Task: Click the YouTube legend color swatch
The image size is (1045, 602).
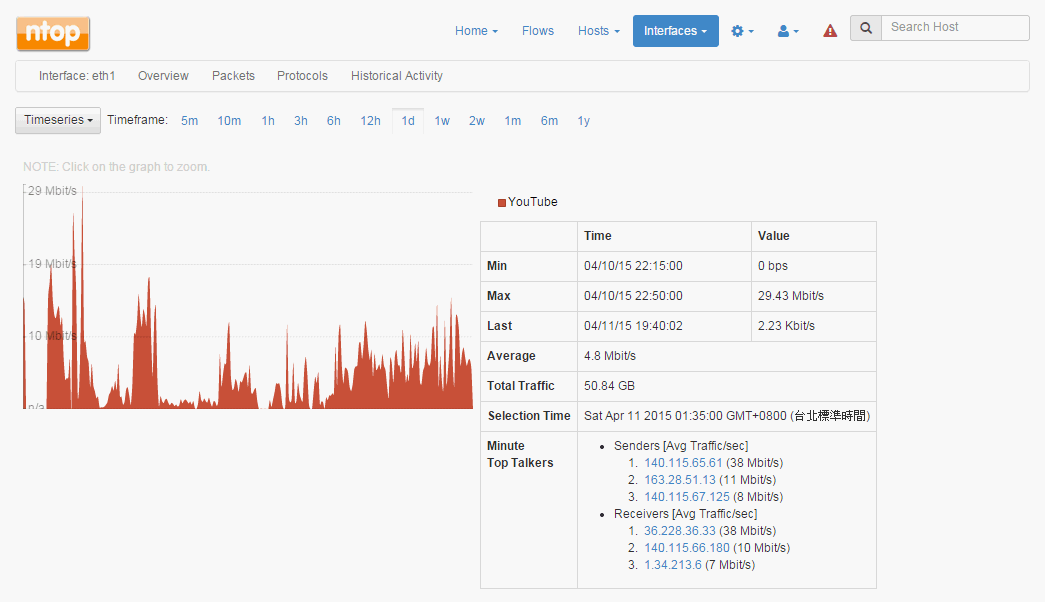Action: point(502,203)
